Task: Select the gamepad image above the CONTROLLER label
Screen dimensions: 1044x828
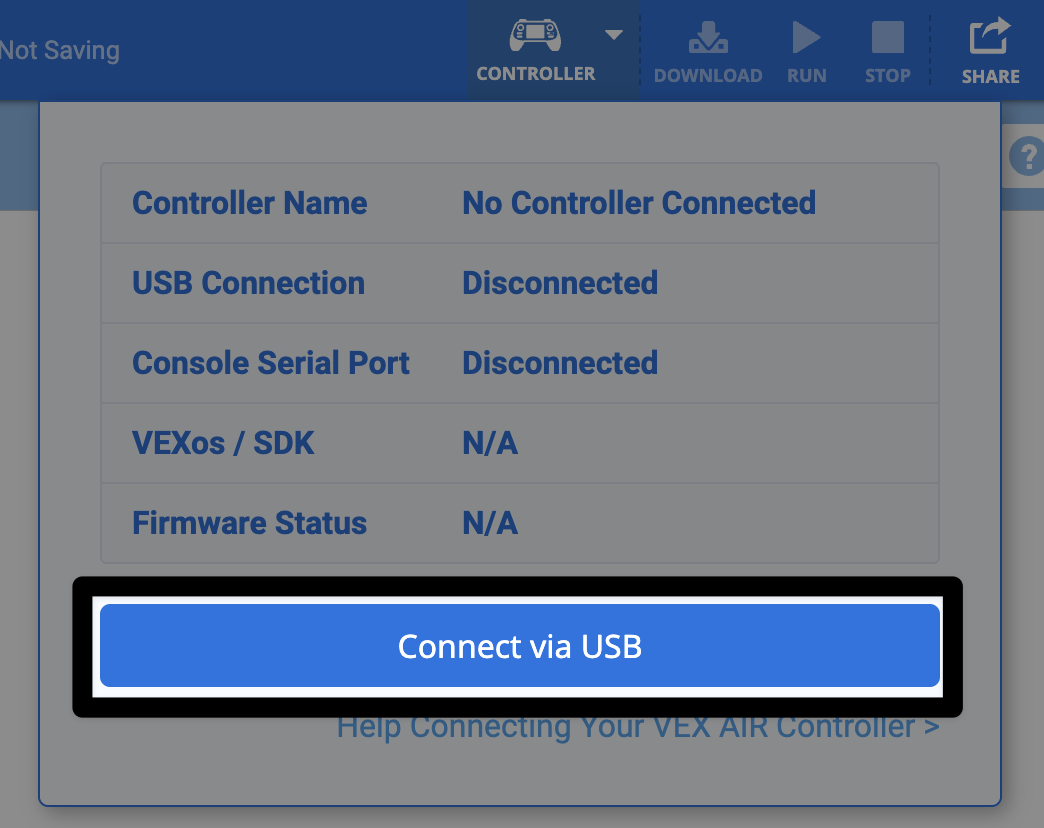Action: [x=536, y=35]
